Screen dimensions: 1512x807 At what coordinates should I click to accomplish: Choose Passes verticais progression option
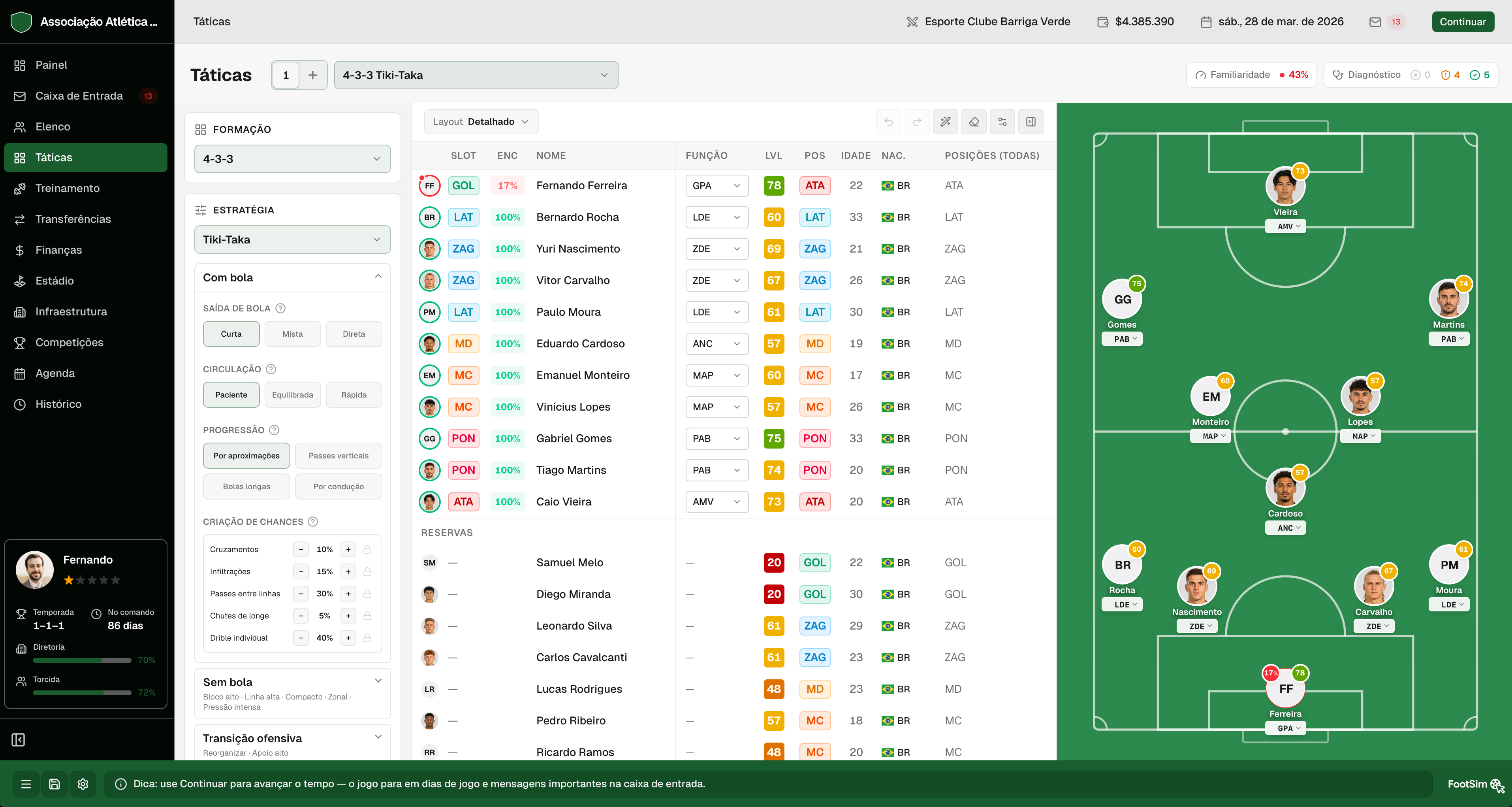[x=339, y=456]
